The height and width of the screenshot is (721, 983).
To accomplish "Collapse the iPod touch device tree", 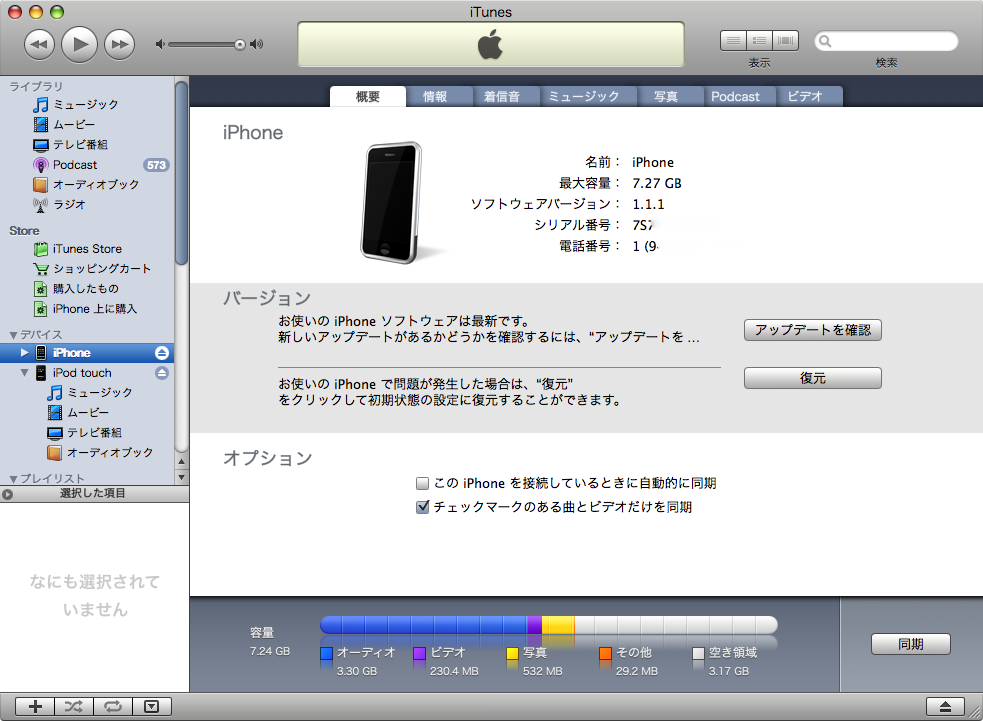I will 25,373.
